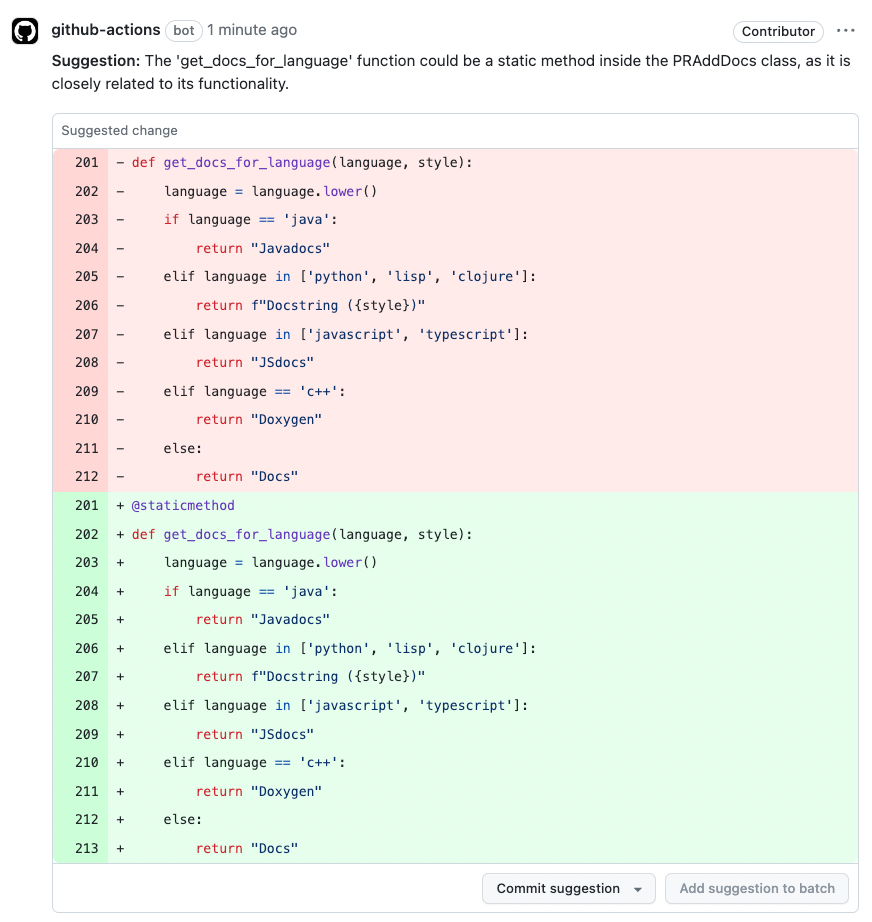Screen dimensions: 872x922
Task: Open the three-dot comment options menu
Action: (846, 31)
